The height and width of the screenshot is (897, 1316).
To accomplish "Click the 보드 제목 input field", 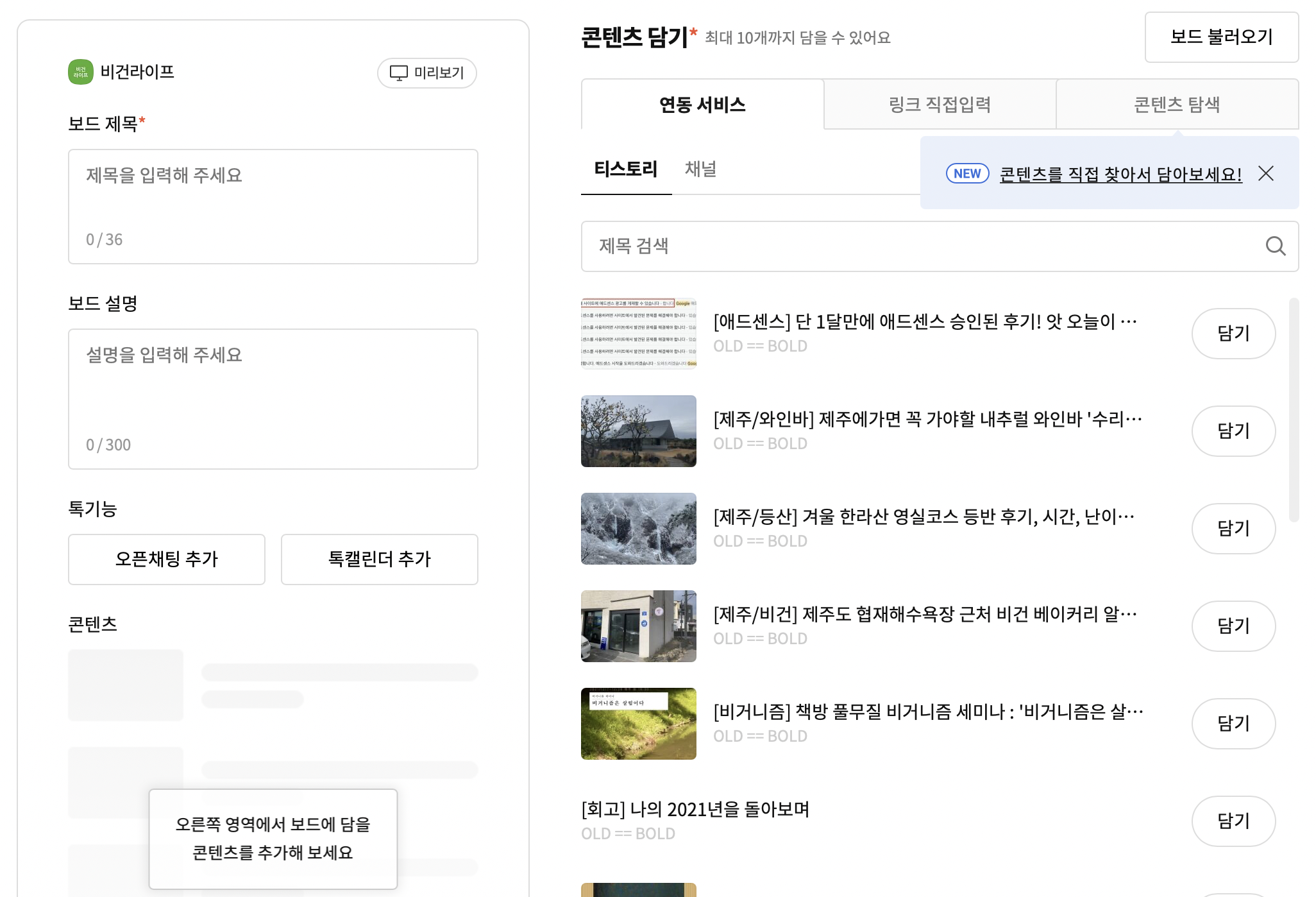I will coord(273,207).
